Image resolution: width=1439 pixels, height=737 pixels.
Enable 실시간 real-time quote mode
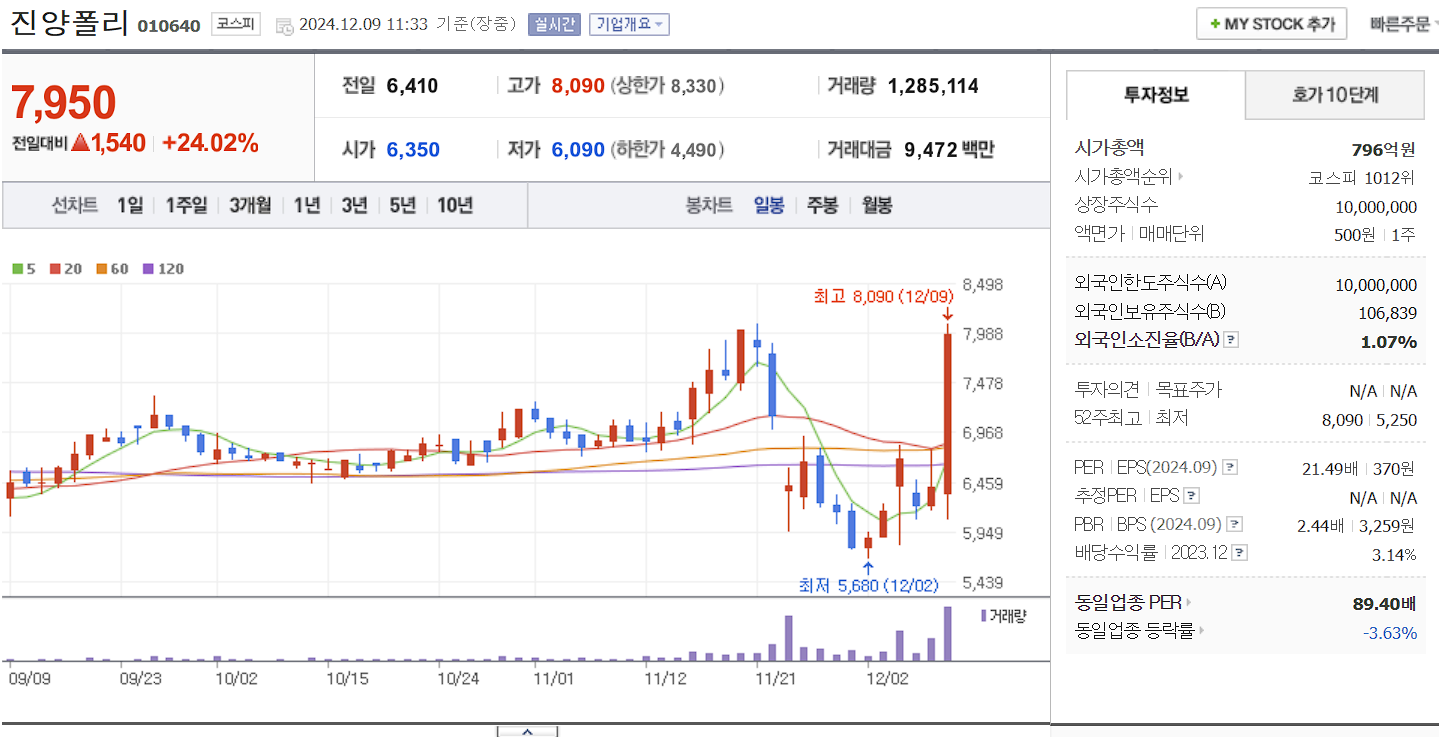tap(555, 24)
